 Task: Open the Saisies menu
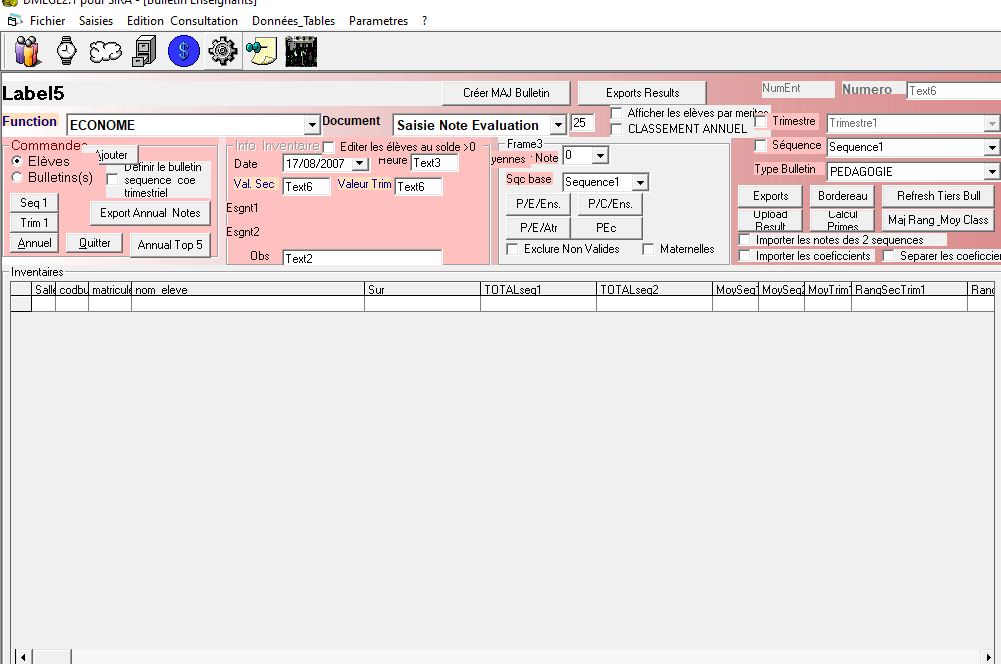(x=96, y=20)
